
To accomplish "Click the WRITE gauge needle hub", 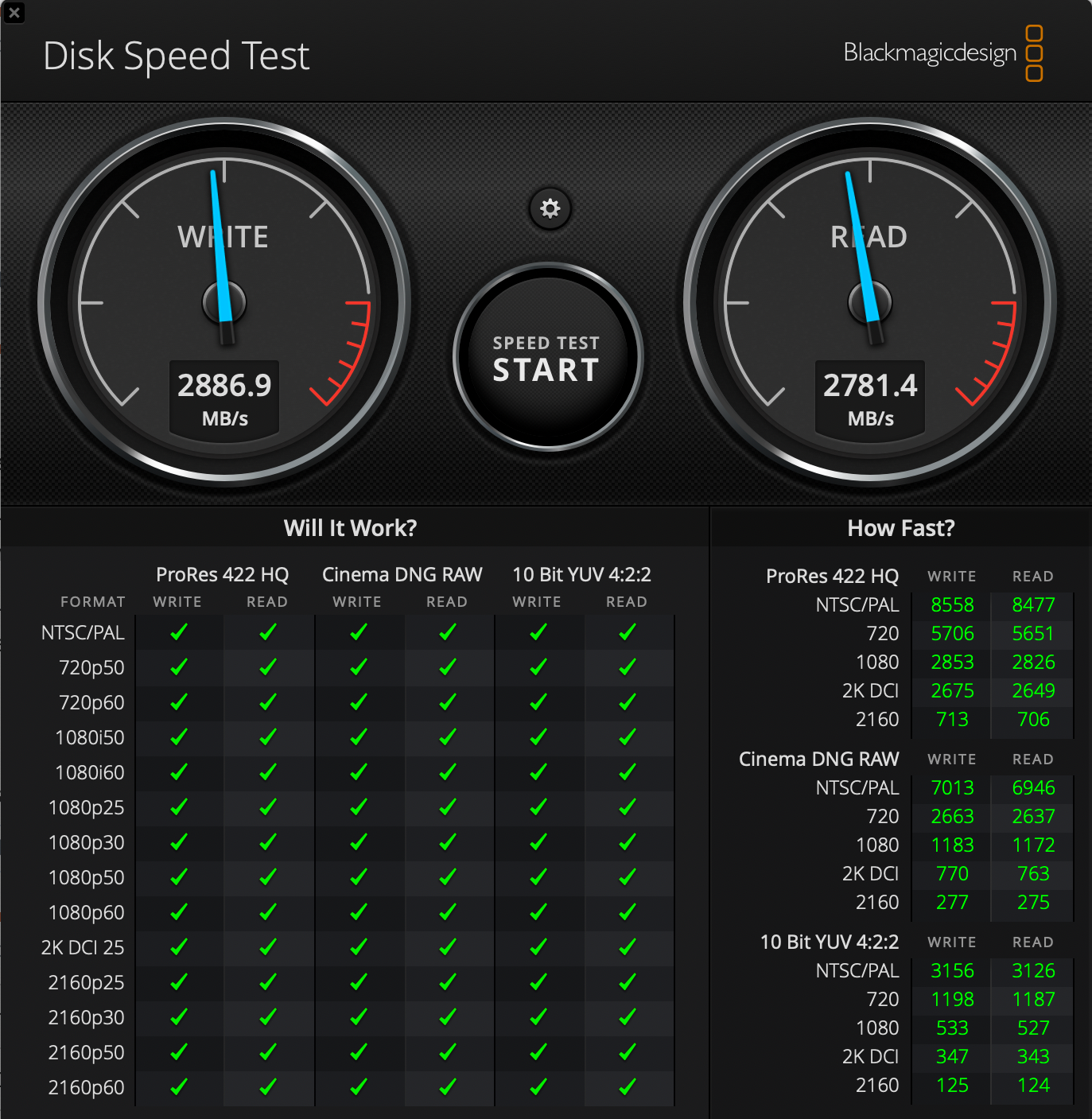I will pyautogui.click(x=224, y=303).
